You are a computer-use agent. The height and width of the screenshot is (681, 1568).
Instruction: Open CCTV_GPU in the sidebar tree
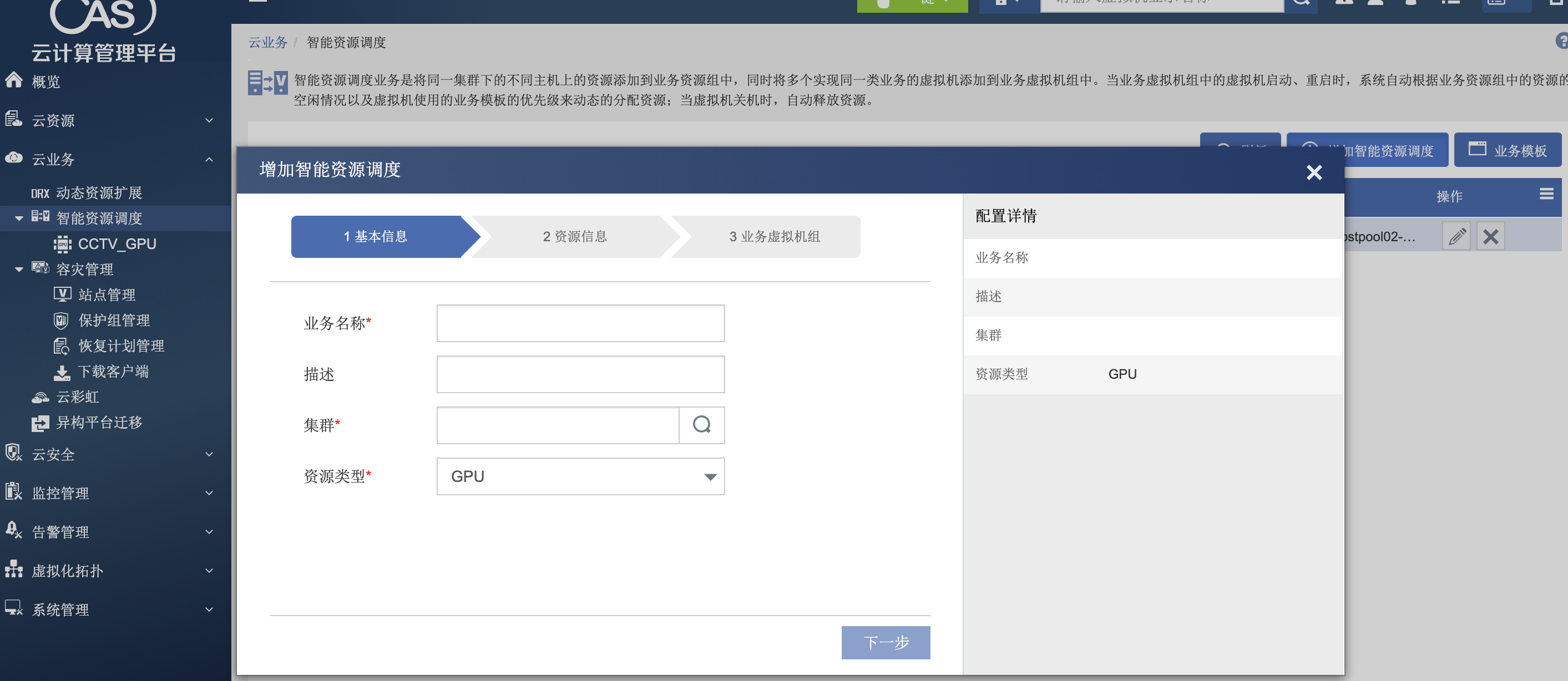click(117, 244)
